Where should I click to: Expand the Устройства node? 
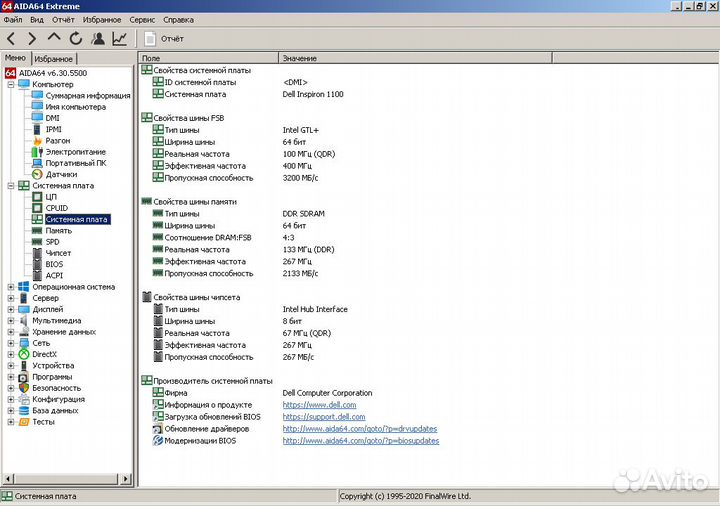(x=11, y=366)
